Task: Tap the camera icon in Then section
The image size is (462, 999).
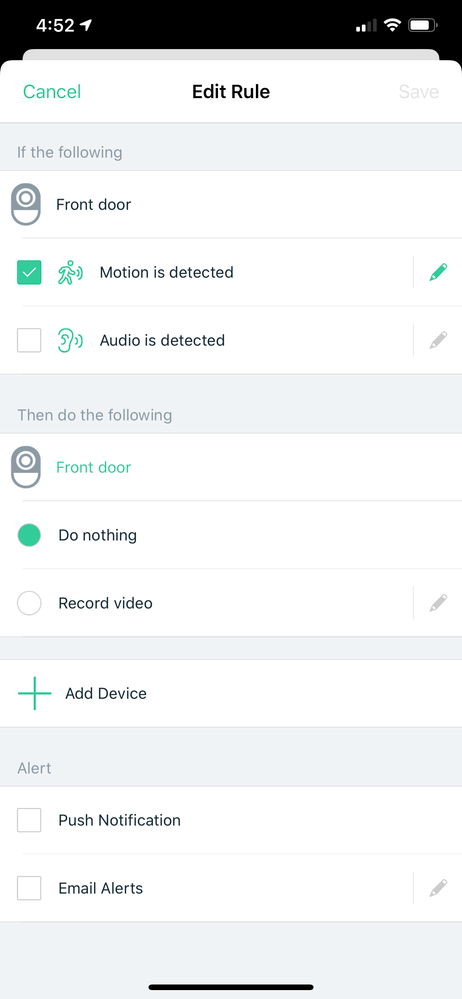Action: tap(26, 467)
